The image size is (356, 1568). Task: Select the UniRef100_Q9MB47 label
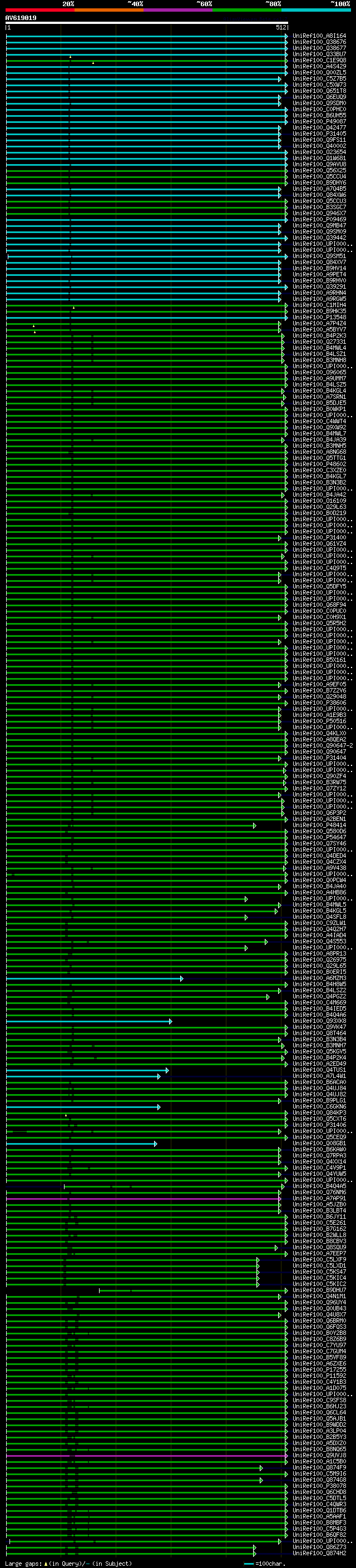[319, 225]
